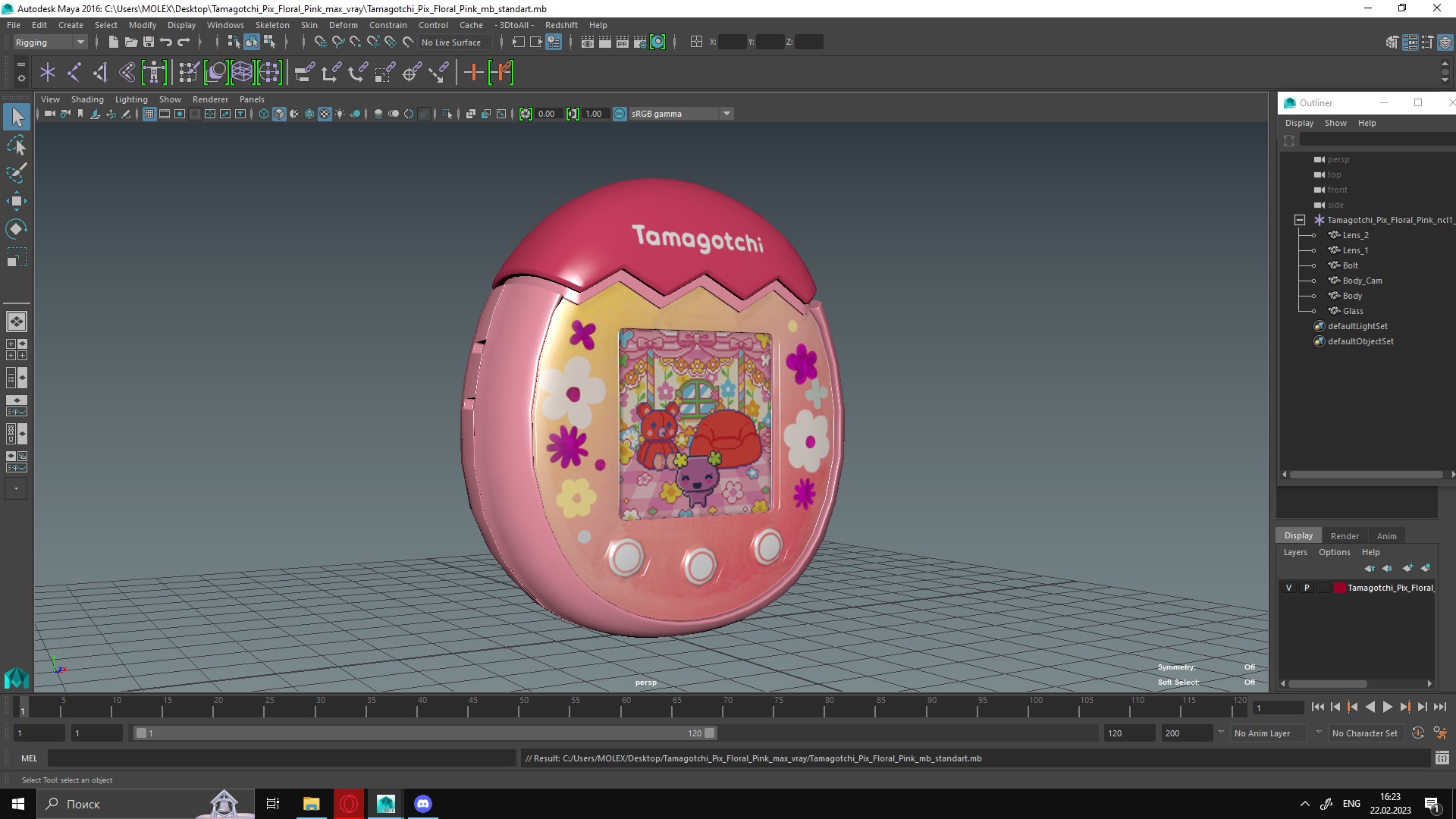Screen dimensions: 1456x819
Task: Collapse the Tamagotchi_Pix_Floral_Pink group in Outliner
Action: coord(1300,220)
